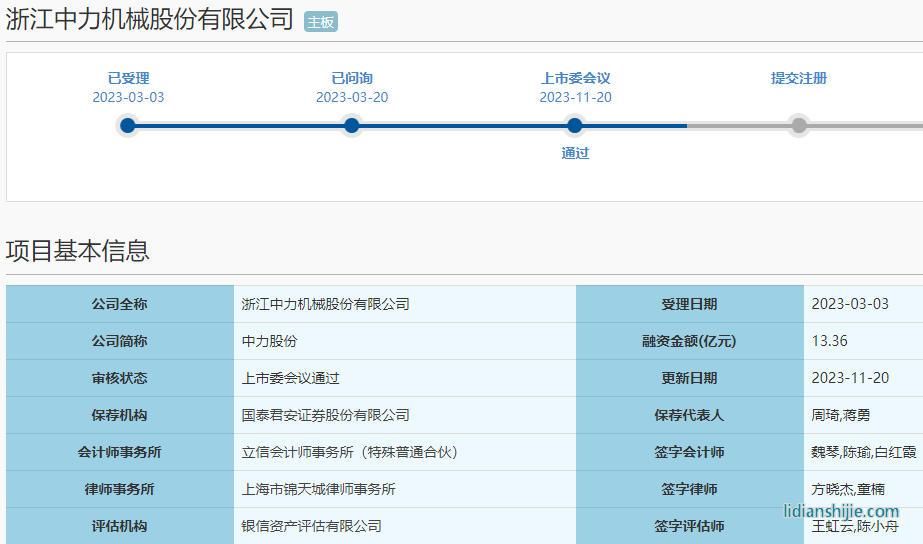Click 银信资产评估有限公司 appraisal firm cell
Viewport: 923px width, 544px height.
311,526
